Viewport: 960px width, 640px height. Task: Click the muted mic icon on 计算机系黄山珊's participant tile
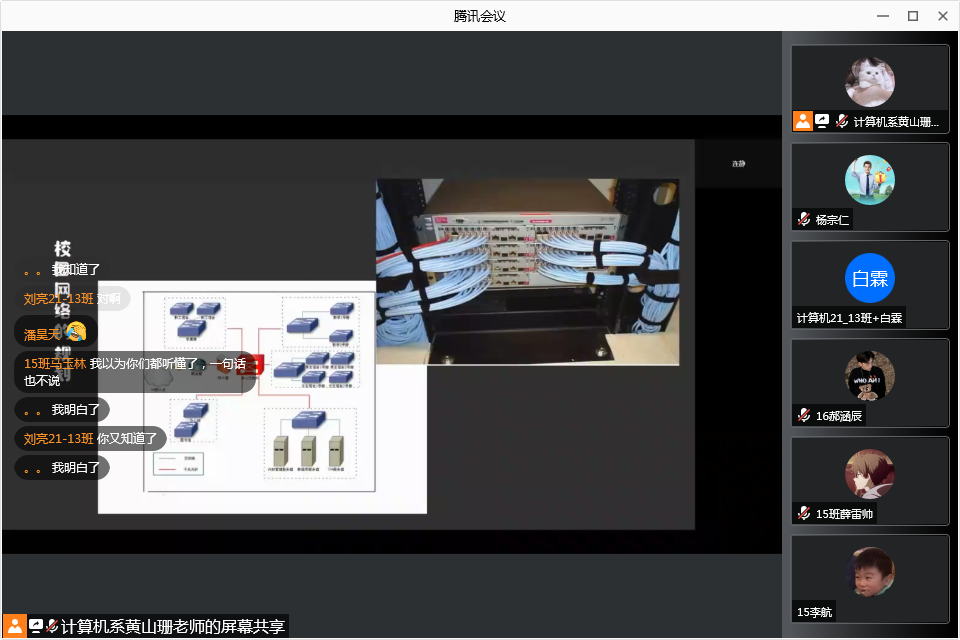point(841,121)
